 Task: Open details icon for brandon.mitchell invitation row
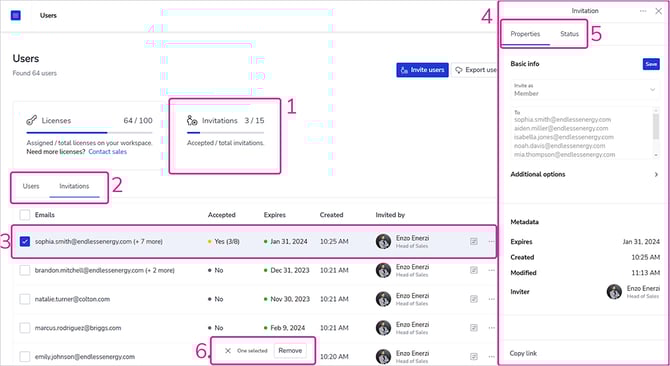coord(473,270)
